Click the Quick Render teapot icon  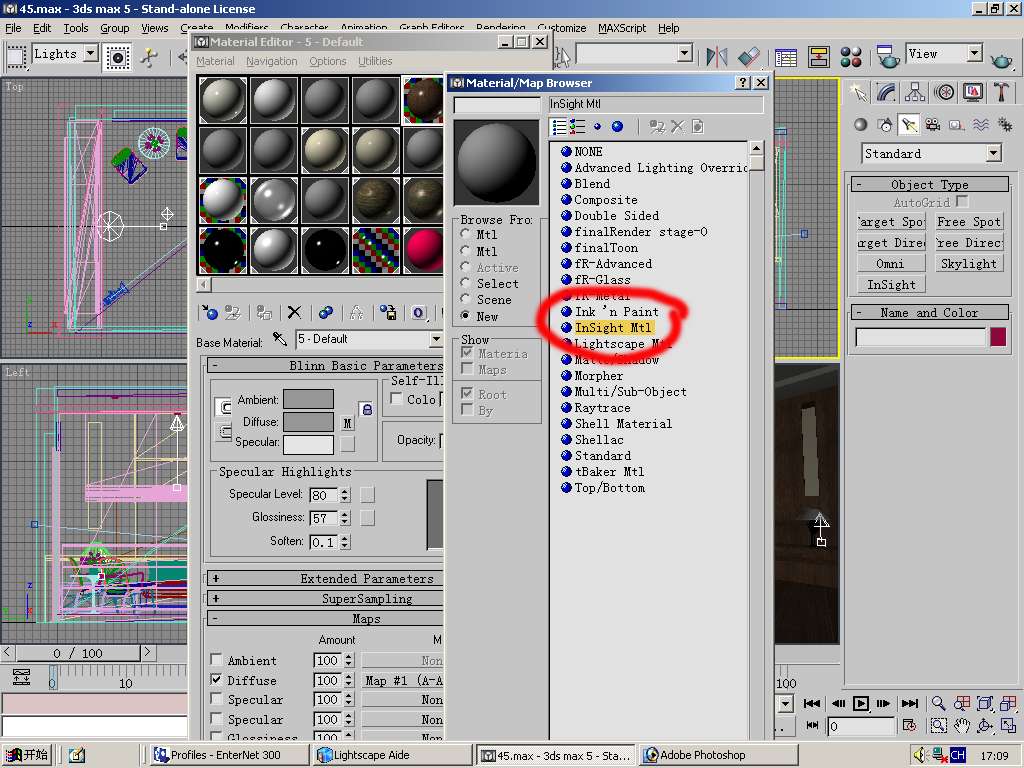pos(1001,61)
